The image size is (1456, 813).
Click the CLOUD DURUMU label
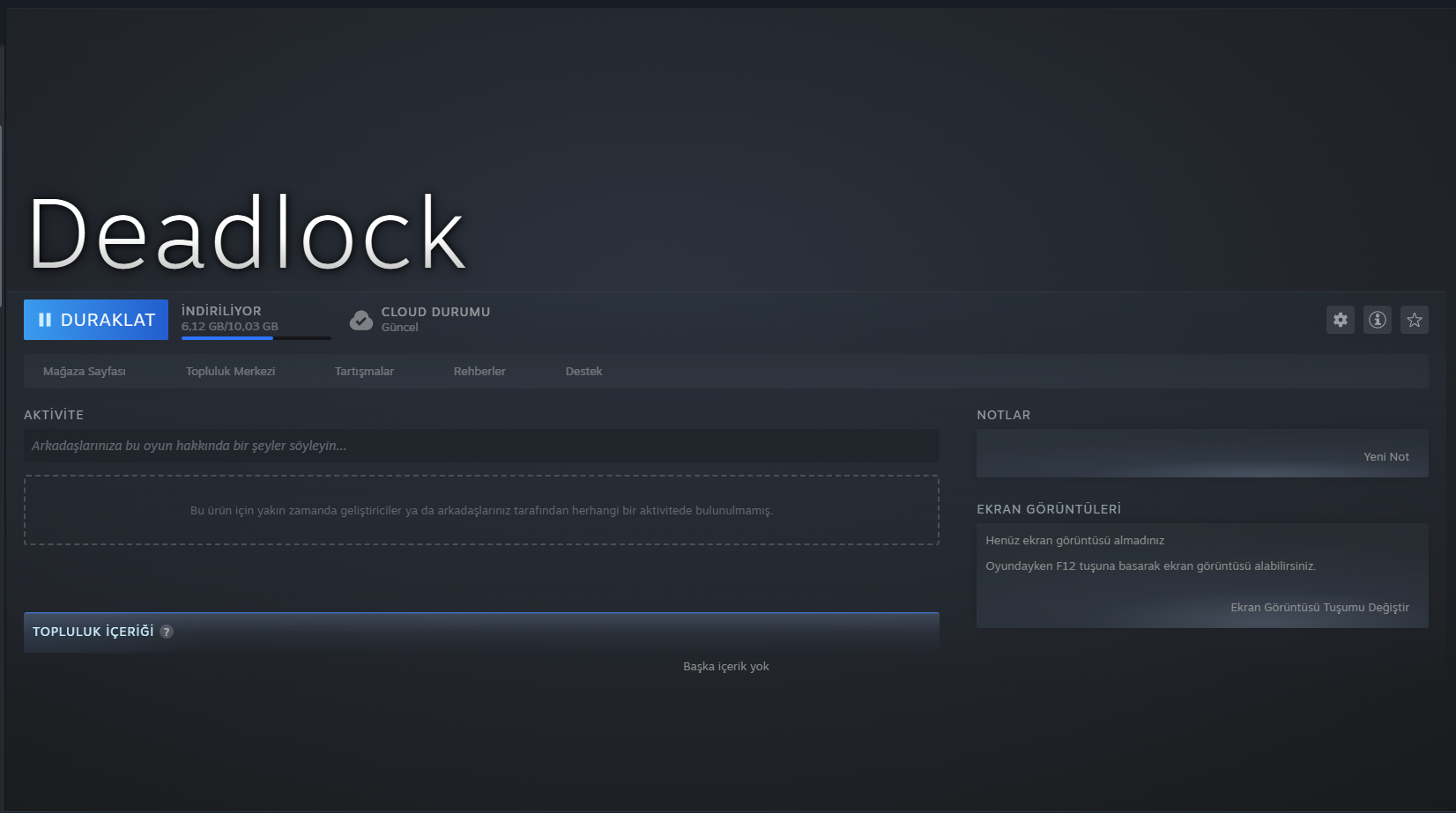pyautogui.click(x=435, y=312)
